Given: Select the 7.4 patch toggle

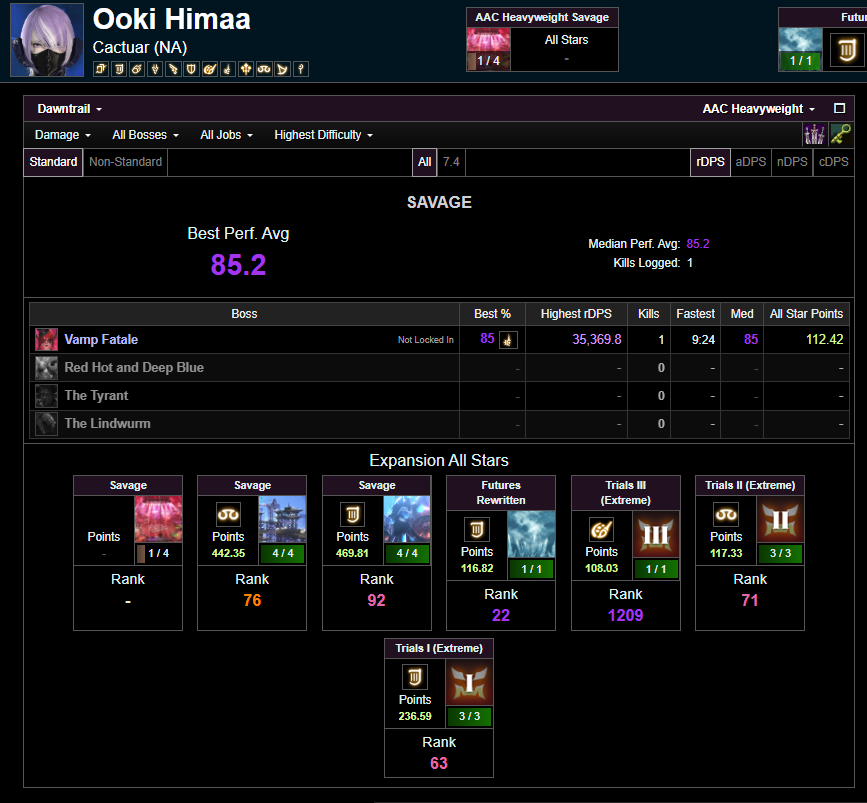Looking at the screenshot, I should point(451,162).
